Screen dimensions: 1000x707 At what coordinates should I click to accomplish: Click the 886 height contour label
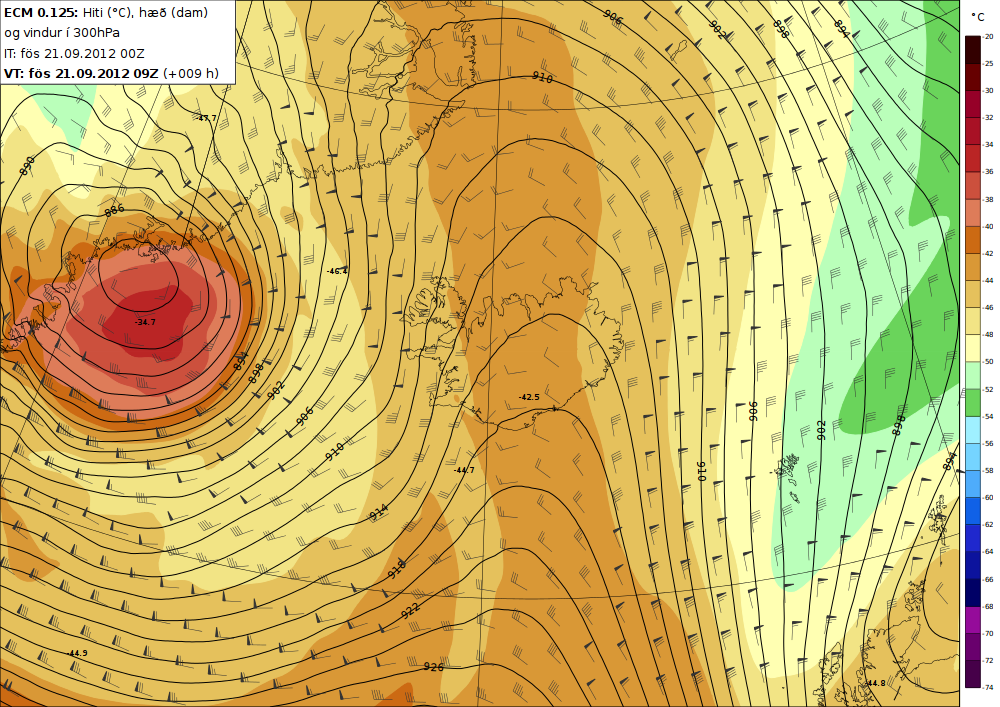tap(114, 210)
